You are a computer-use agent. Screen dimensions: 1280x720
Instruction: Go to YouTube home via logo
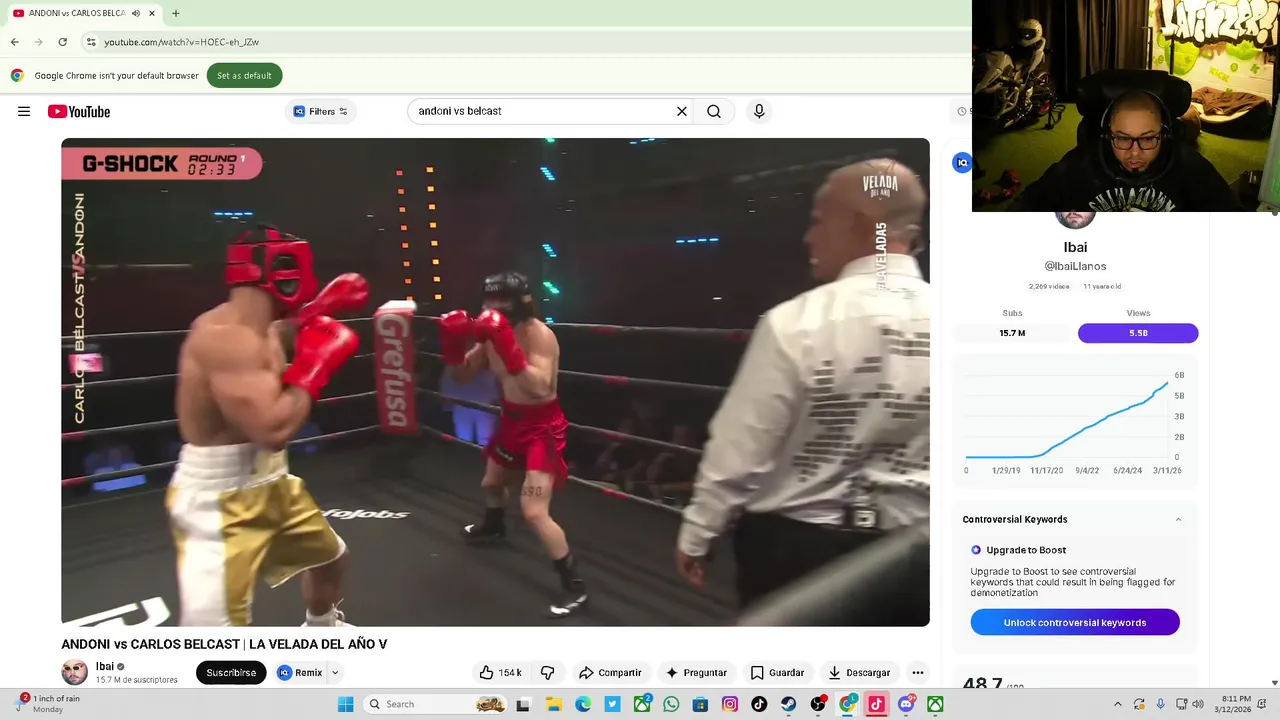[x=79, y=111]
